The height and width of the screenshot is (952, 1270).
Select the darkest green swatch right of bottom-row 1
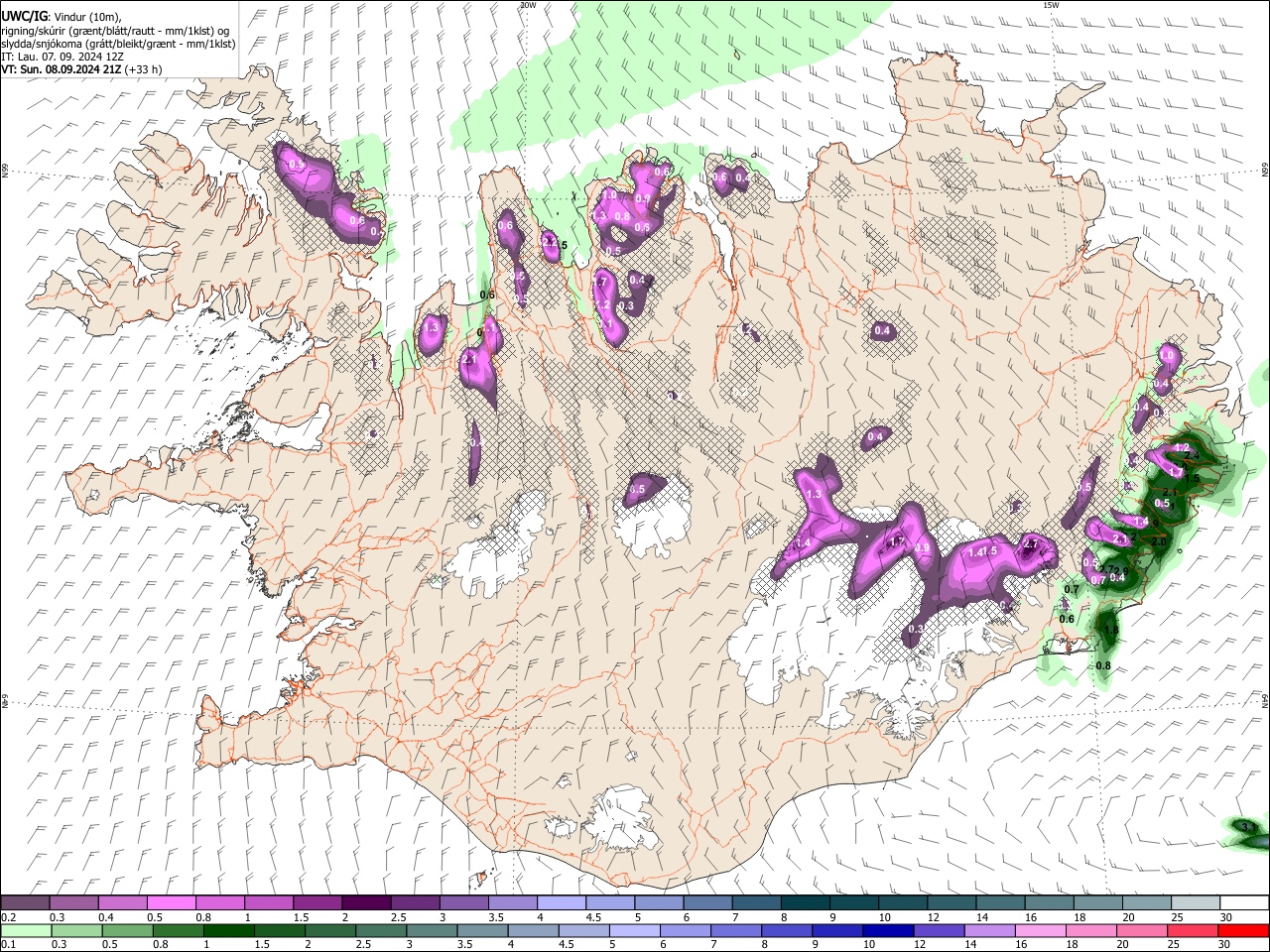(x=227, y=931)
